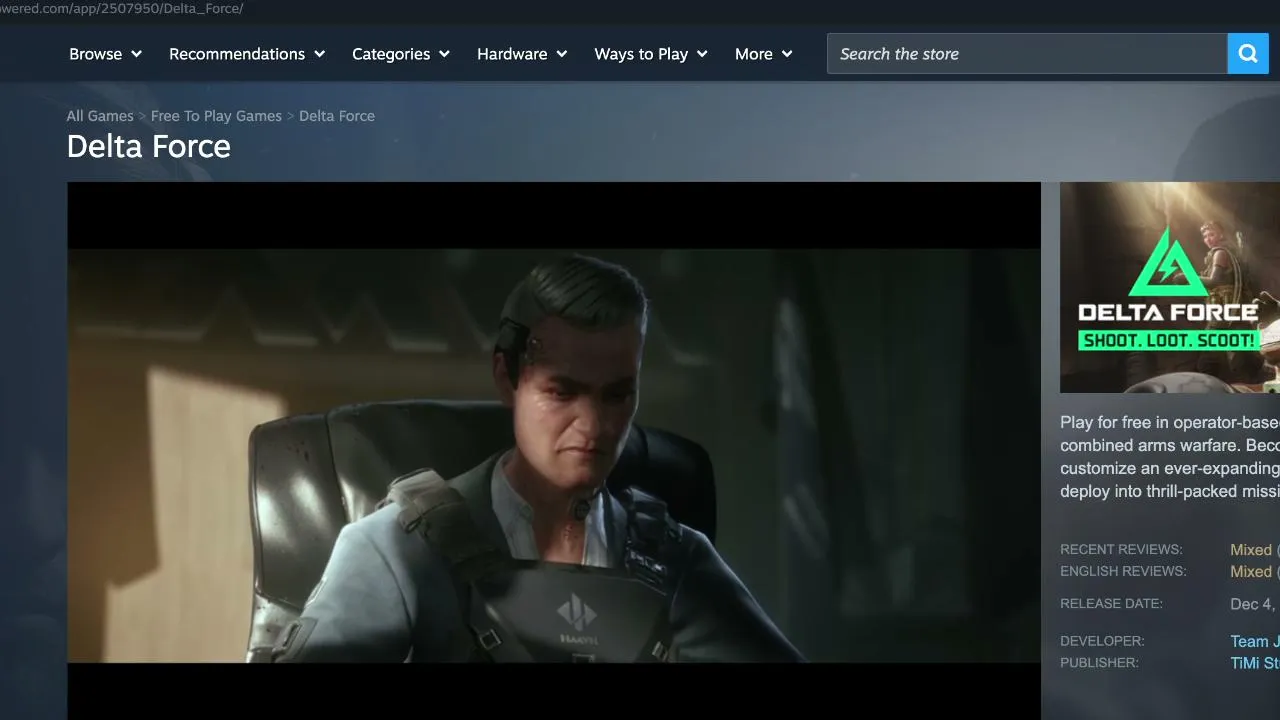Expand the Browse dropdown chevron
The width and height of the screenshot is (1280, 720).
pyautogui.click(x=136, y=54)
